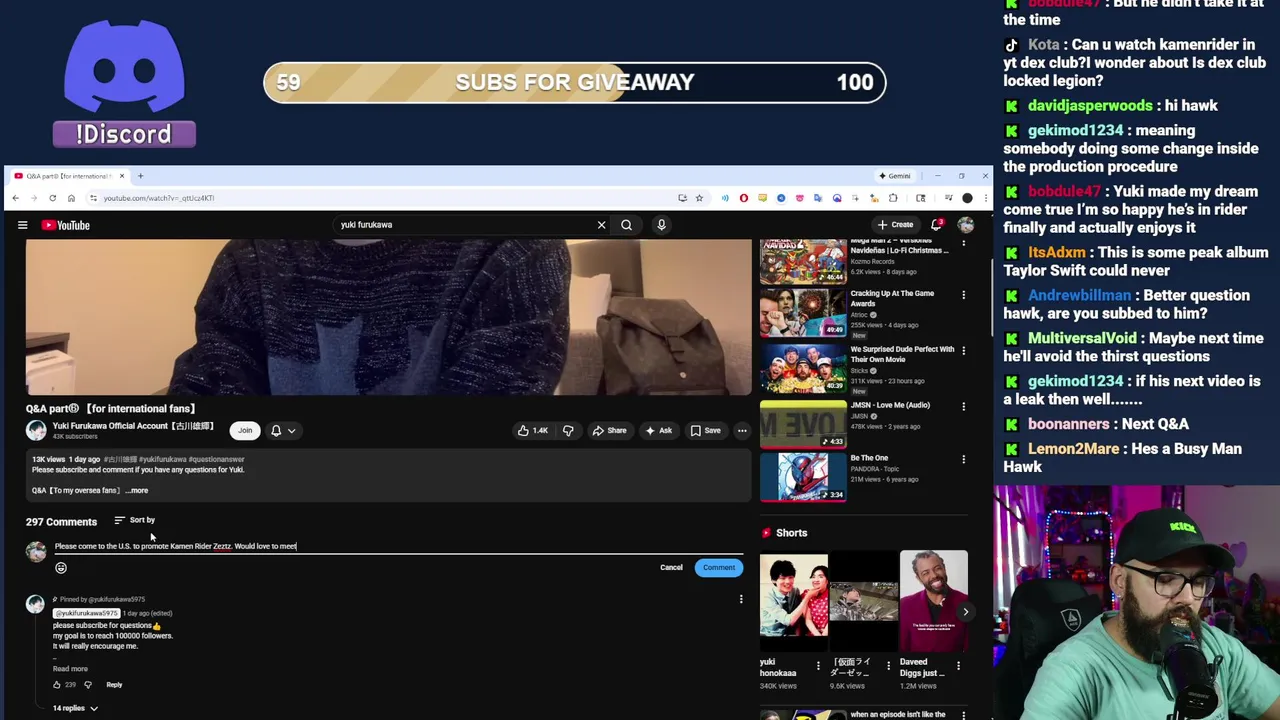Click the YouTube search magnifier button
This screenshot has height=720, width=1280.
pos(626,225)
